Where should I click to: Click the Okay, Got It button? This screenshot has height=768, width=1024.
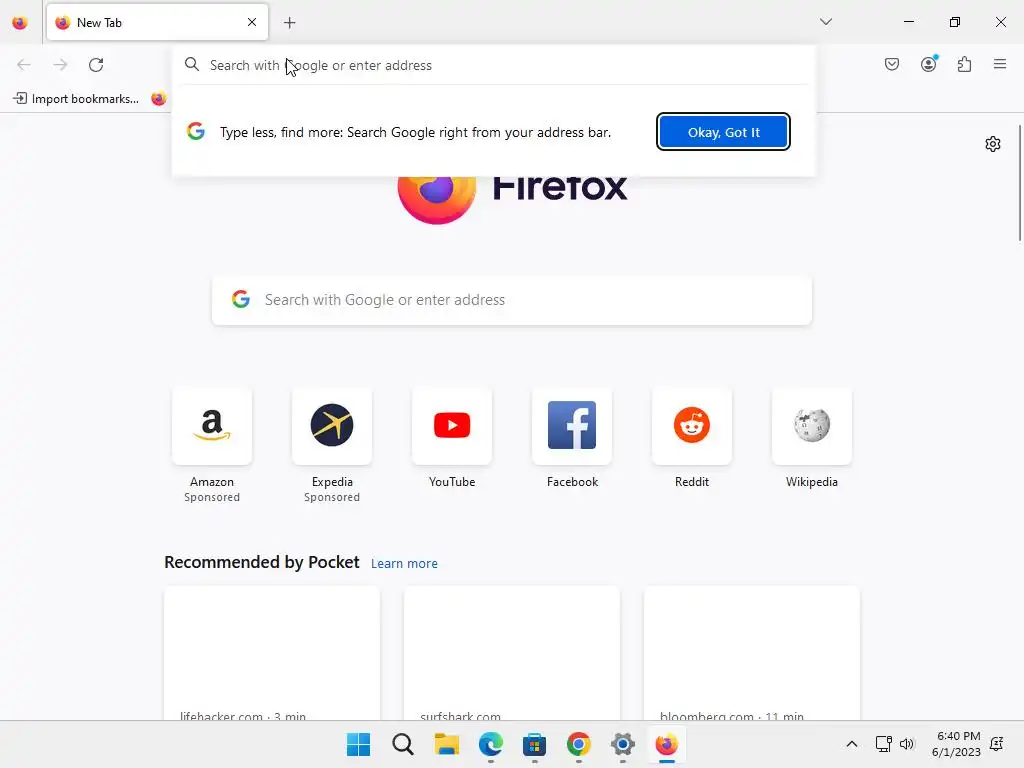coord(724,132)
